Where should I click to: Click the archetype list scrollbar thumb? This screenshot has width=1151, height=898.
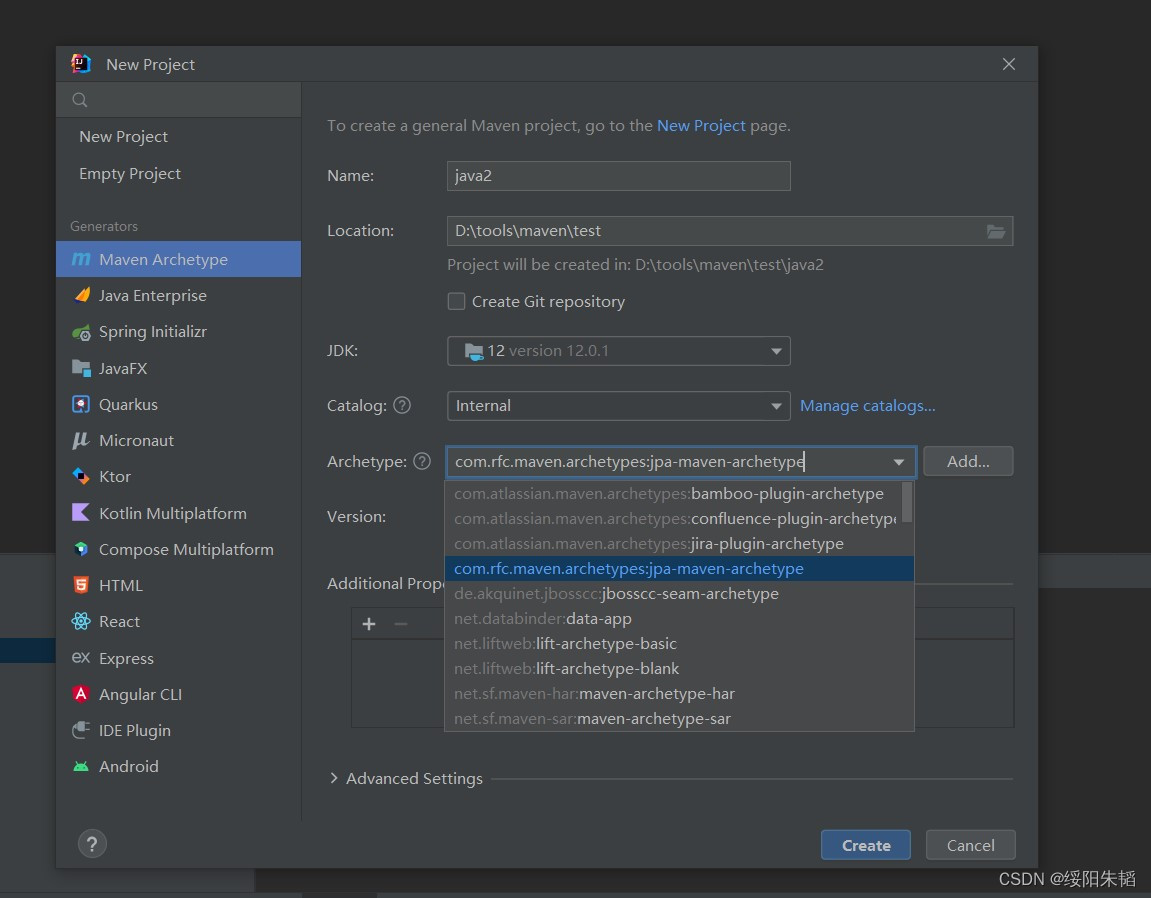907,502
